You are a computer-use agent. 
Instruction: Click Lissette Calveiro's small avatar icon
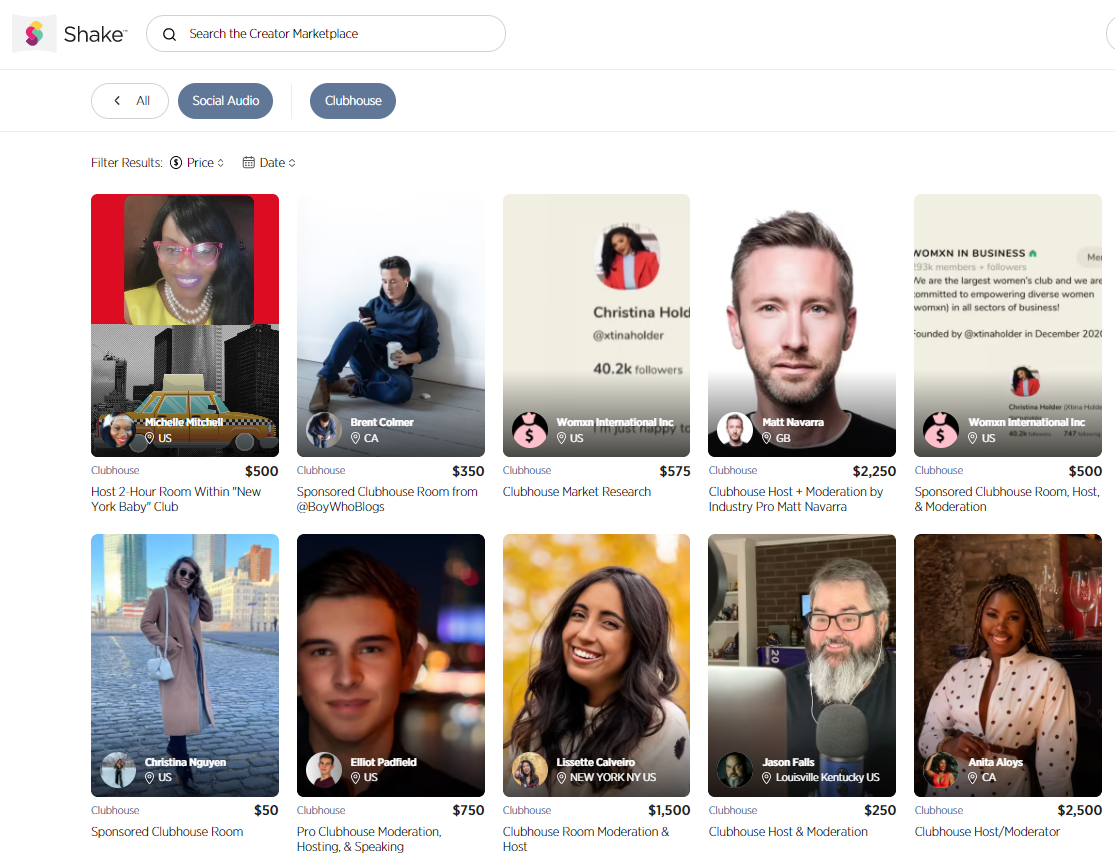pos(530,770)
